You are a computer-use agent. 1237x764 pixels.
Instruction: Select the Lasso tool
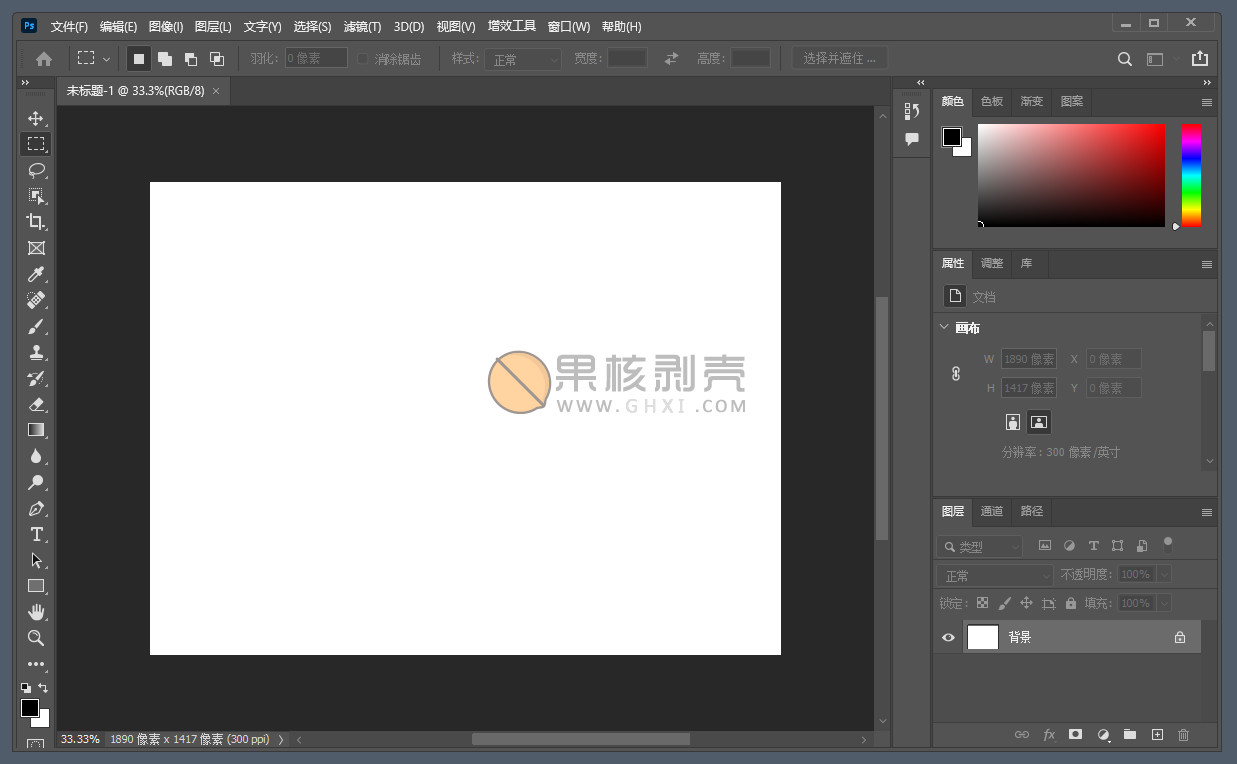(x=37, y=170)
